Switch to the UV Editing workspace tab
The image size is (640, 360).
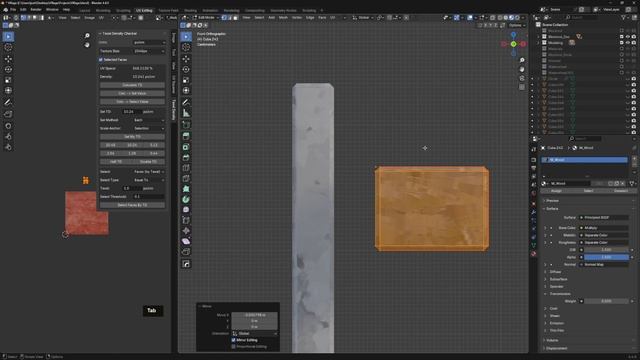pyautogui.click(x=144, y=10)
